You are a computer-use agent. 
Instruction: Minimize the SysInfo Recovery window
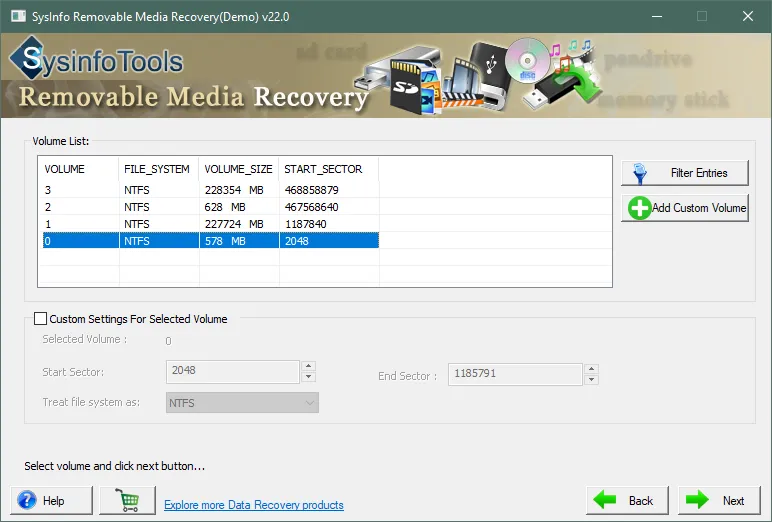click(x=657, y=16)
